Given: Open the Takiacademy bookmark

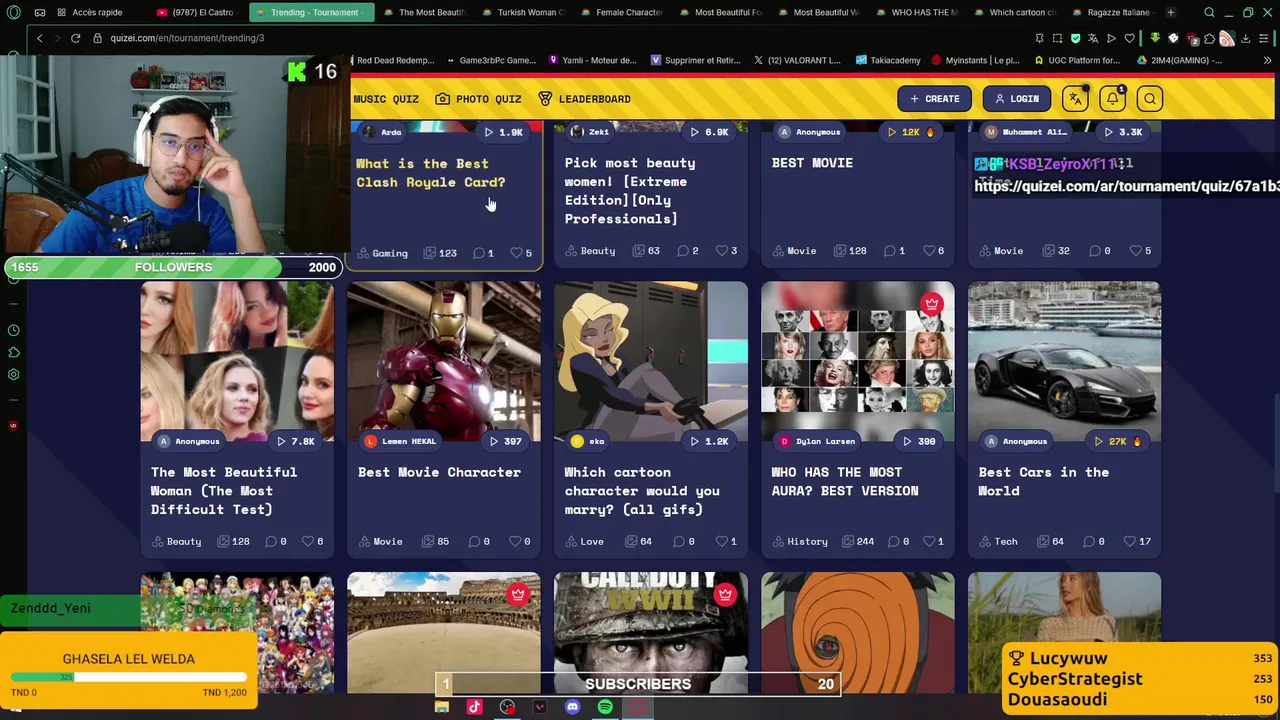Looking at the screenshot, I should pyautogui.click(x=888, y=60).
